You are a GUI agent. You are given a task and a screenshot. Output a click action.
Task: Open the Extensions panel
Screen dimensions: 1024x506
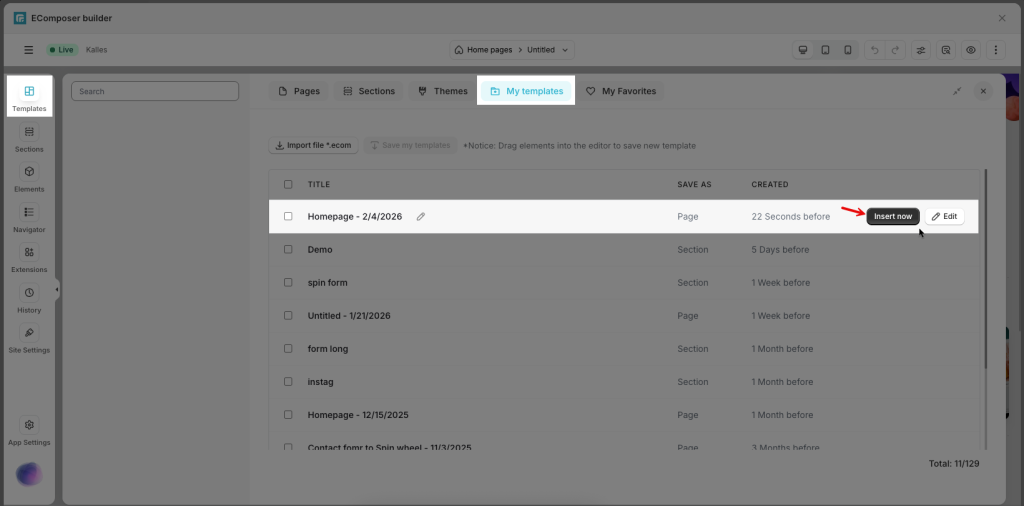[29, 258]
